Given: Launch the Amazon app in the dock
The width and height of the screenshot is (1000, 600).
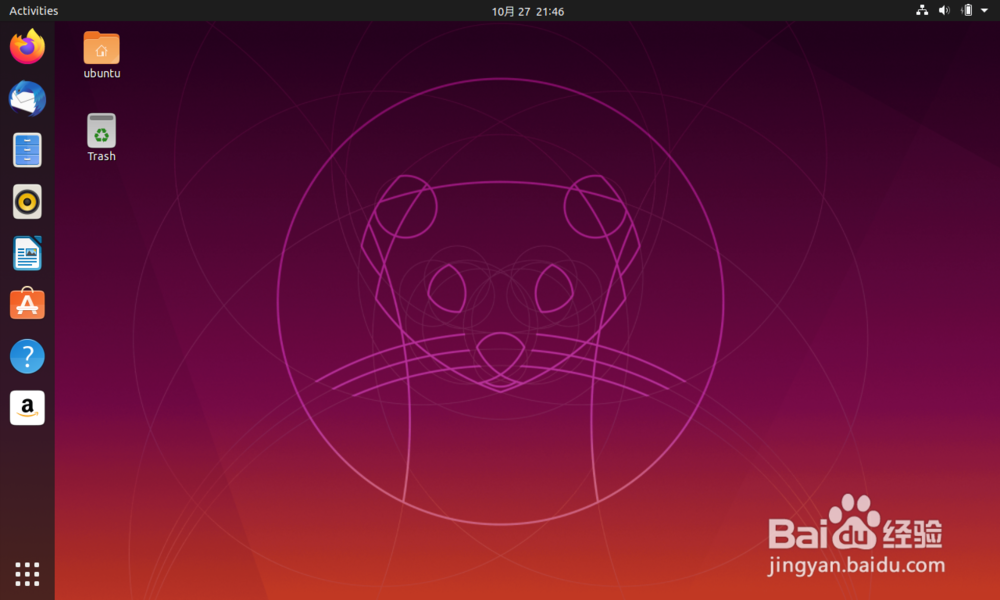Looking at the screenshot, I should click(27, 407).
